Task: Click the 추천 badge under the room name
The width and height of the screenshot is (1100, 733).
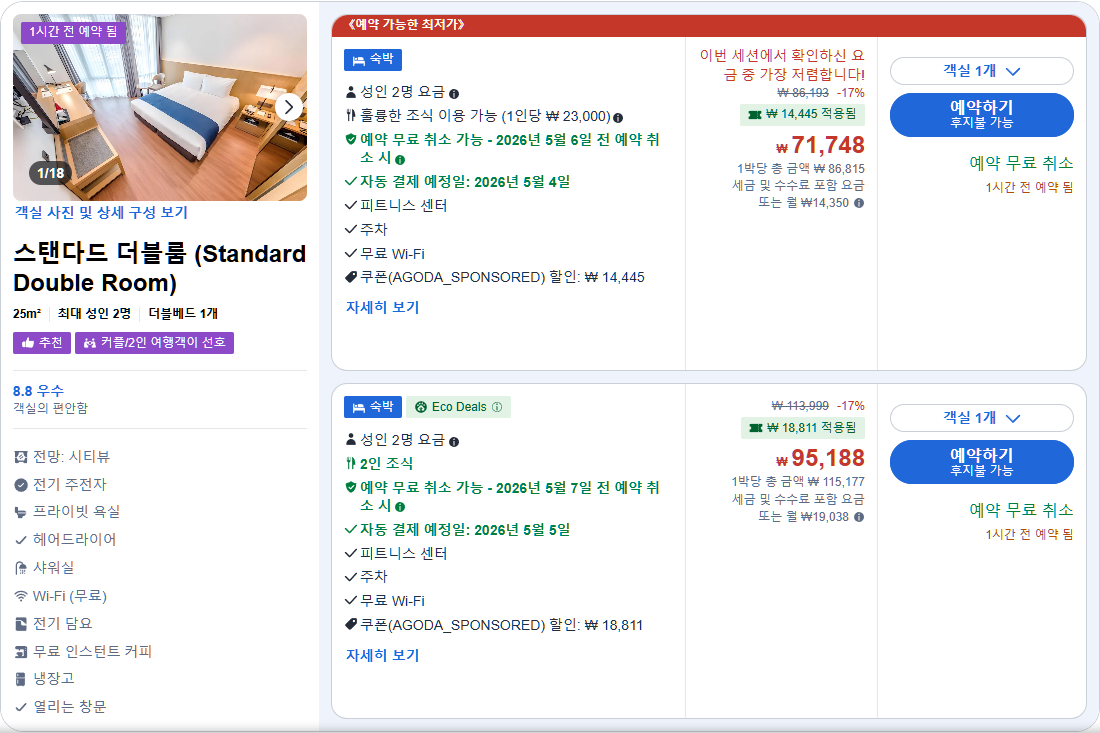Action: (x=41, y=342)
